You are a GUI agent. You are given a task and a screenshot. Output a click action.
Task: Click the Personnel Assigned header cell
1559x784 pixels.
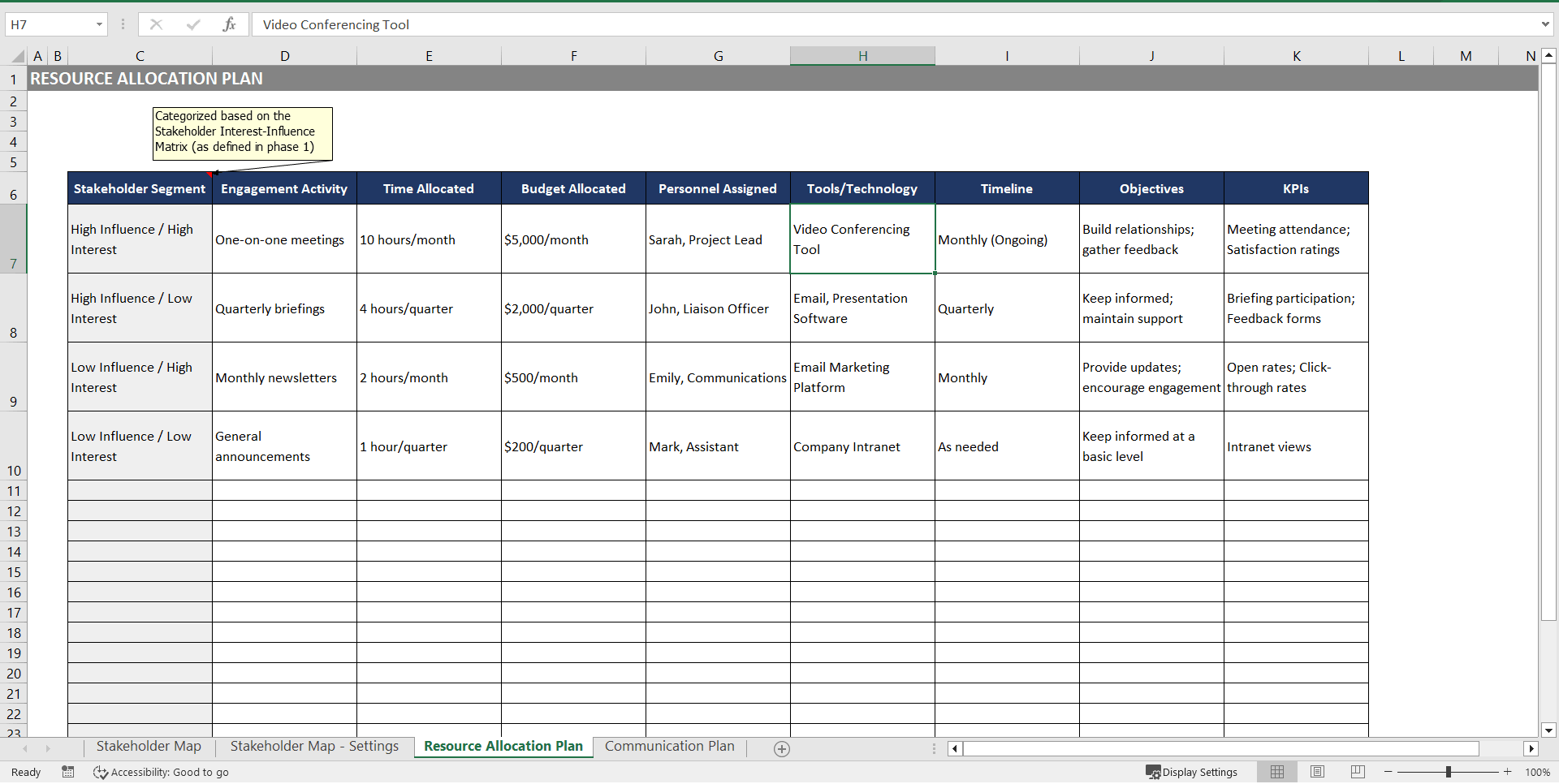(718, 188)
